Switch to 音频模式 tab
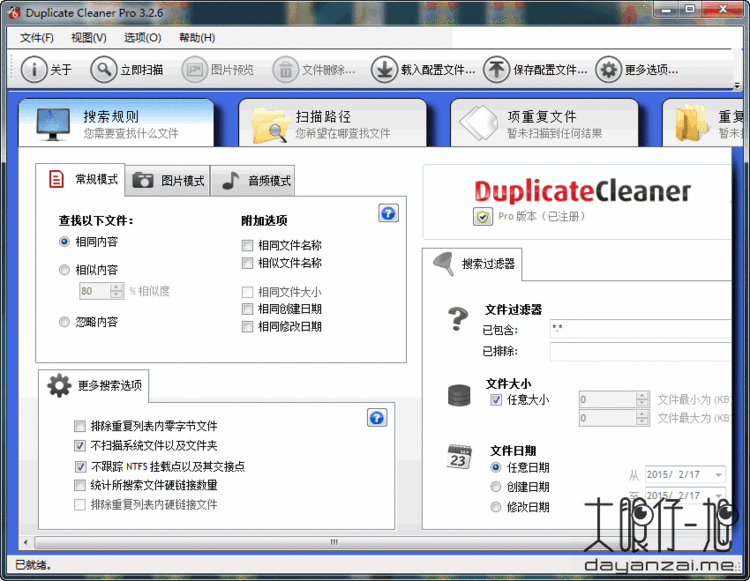This screenshot has height=581, width=750. [253, 181]
